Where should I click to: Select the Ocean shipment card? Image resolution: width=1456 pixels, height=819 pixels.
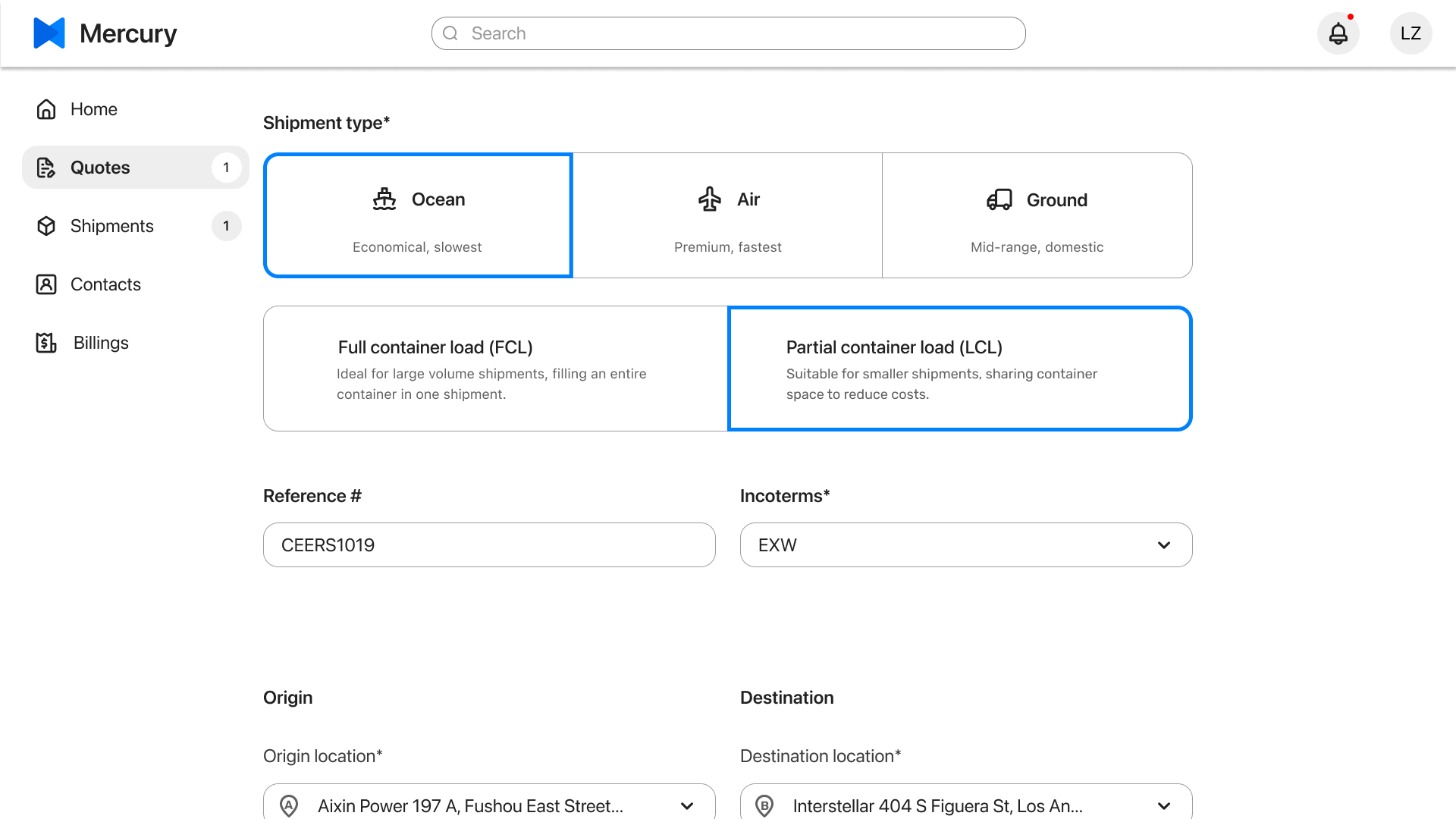click(418, 215)
